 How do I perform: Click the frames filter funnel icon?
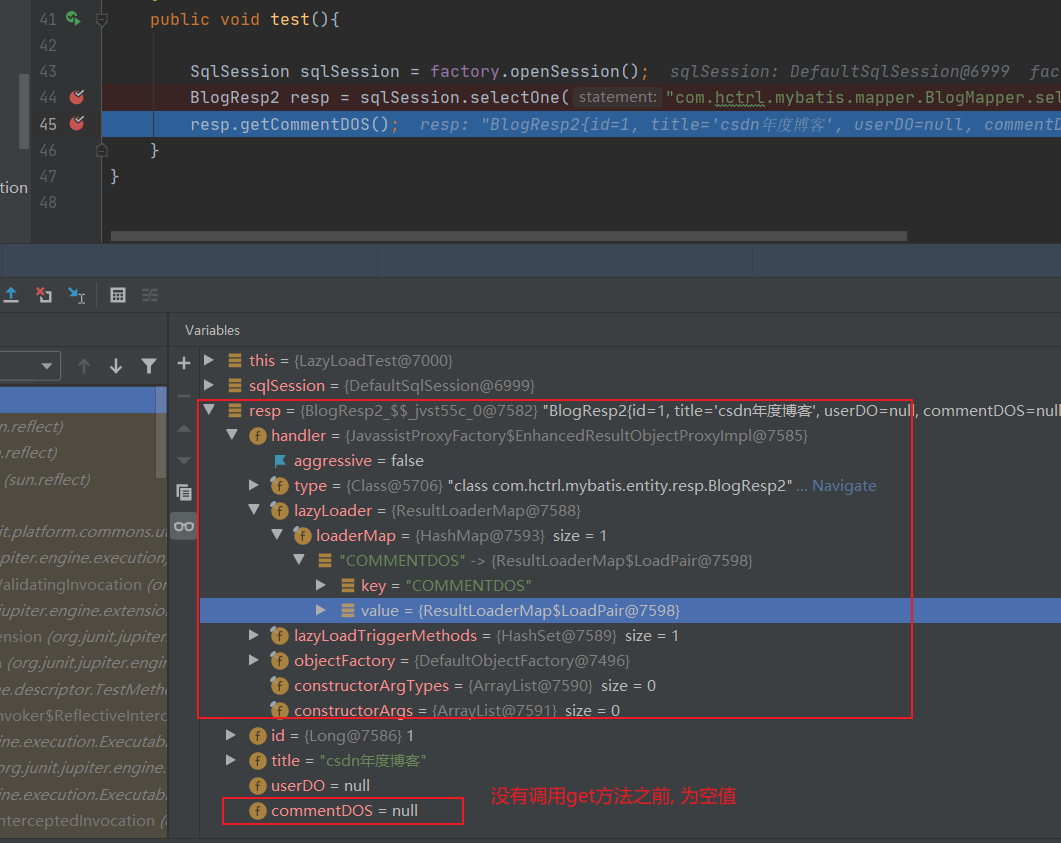pyautogui.click(x=149, y=366)
